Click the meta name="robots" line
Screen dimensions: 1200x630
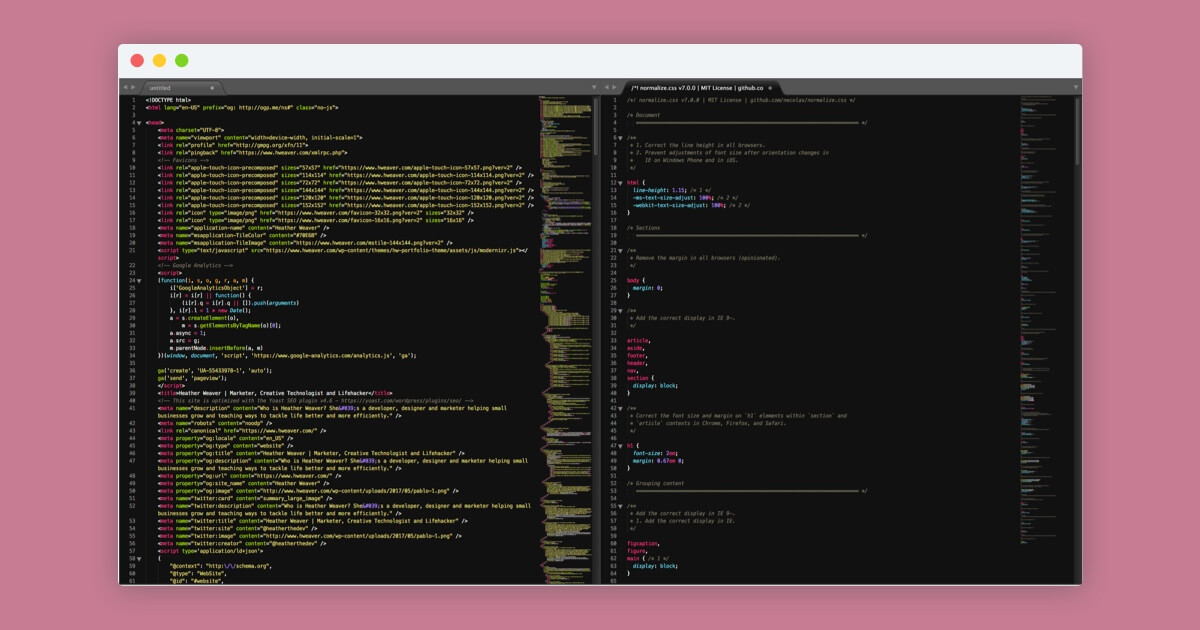pos(215,423)
